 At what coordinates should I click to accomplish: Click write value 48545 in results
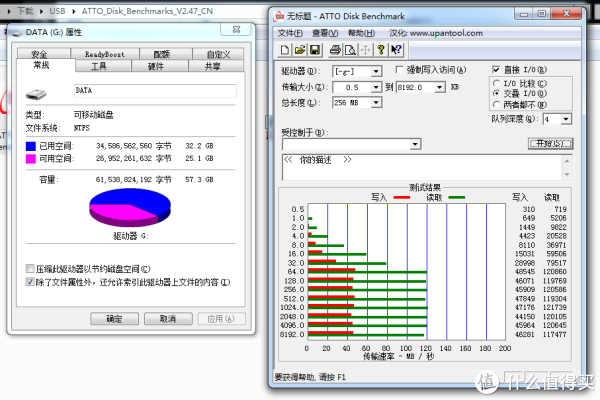525,272
